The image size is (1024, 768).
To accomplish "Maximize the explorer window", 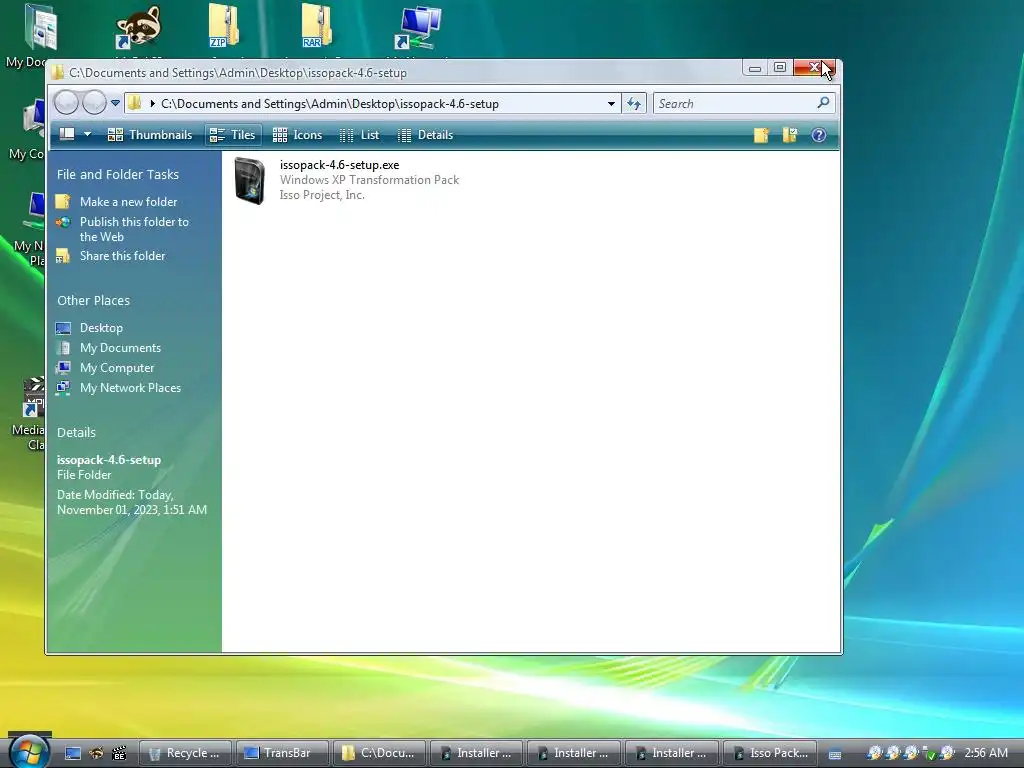I will (780, 67).
